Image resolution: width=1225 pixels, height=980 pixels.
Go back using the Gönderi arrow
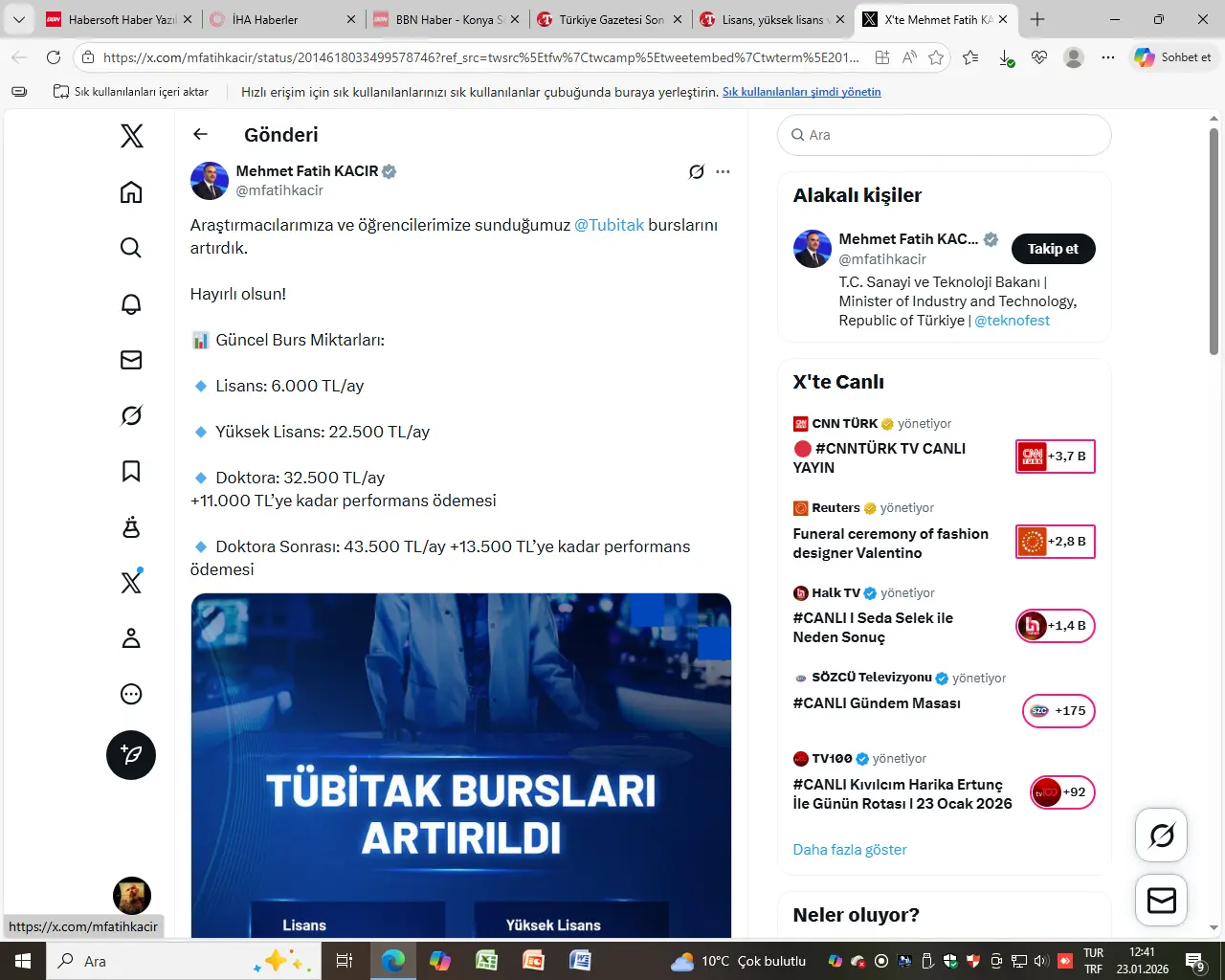pyautogui.click(x=200, y=135)
